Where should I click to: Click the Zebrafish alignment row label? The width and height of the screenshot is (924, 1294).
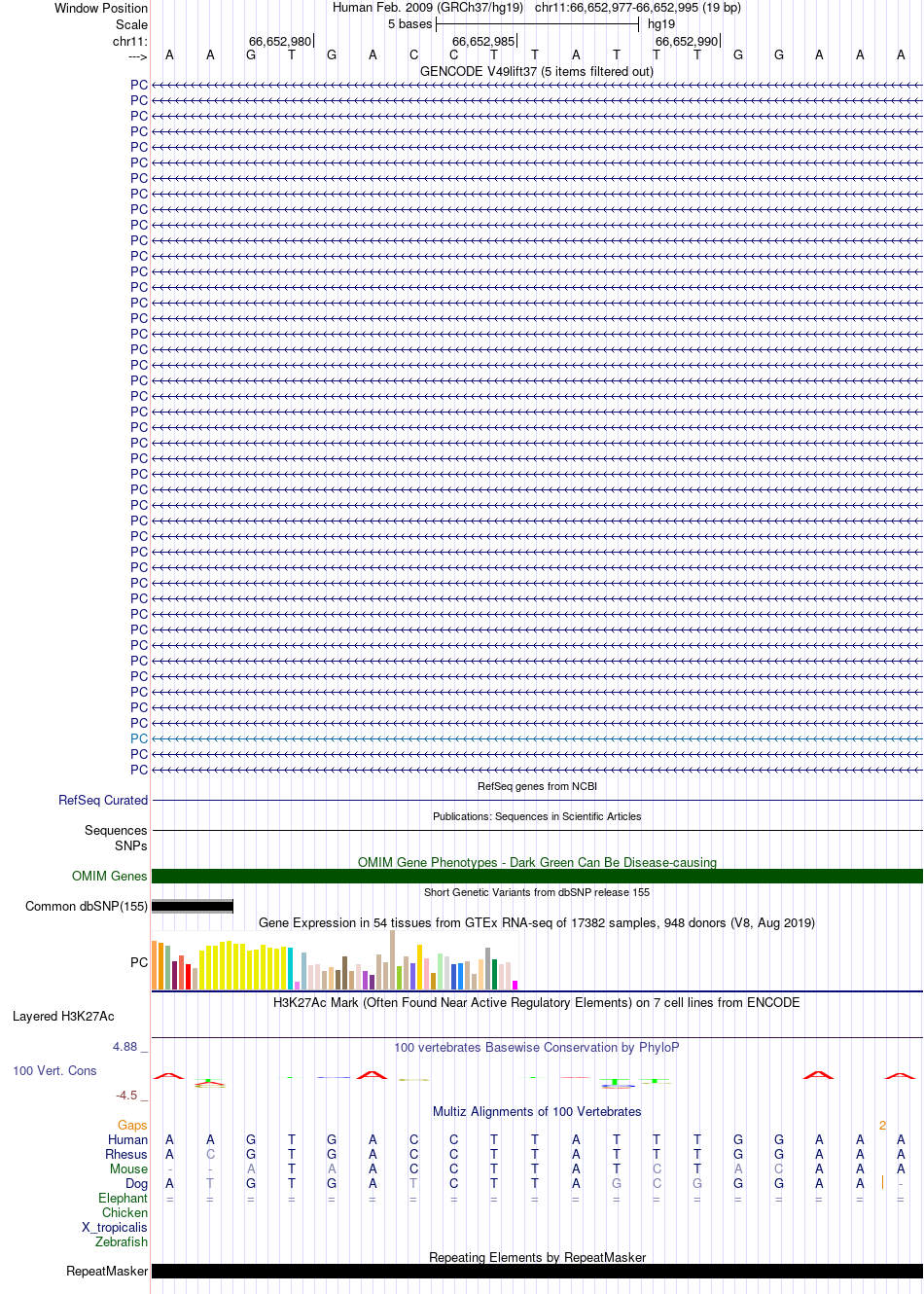[122, 1241]
